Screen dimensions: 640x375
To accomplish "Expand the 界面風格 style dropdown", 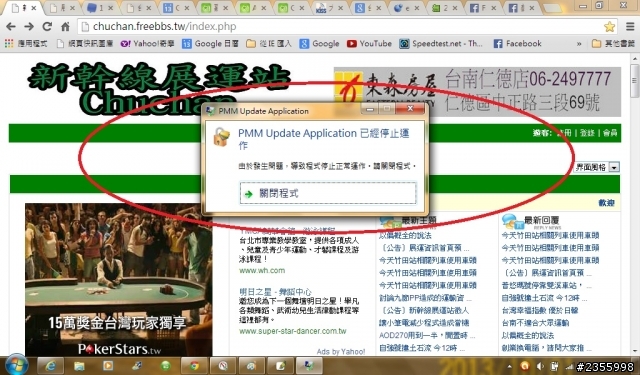I will click(597, 167).
